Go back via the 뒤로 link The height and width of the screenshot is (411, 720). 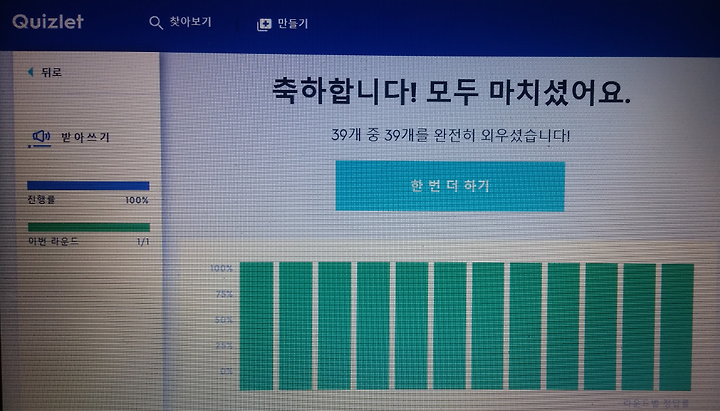coord(51,72)
